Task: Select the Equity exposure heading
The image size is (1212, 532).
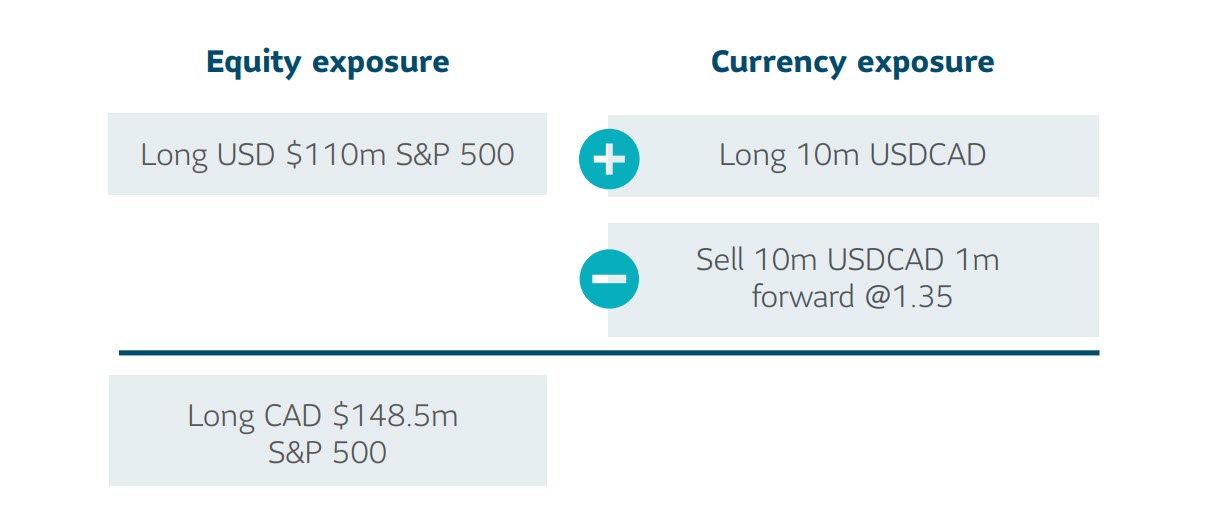Action: (328, 62)
